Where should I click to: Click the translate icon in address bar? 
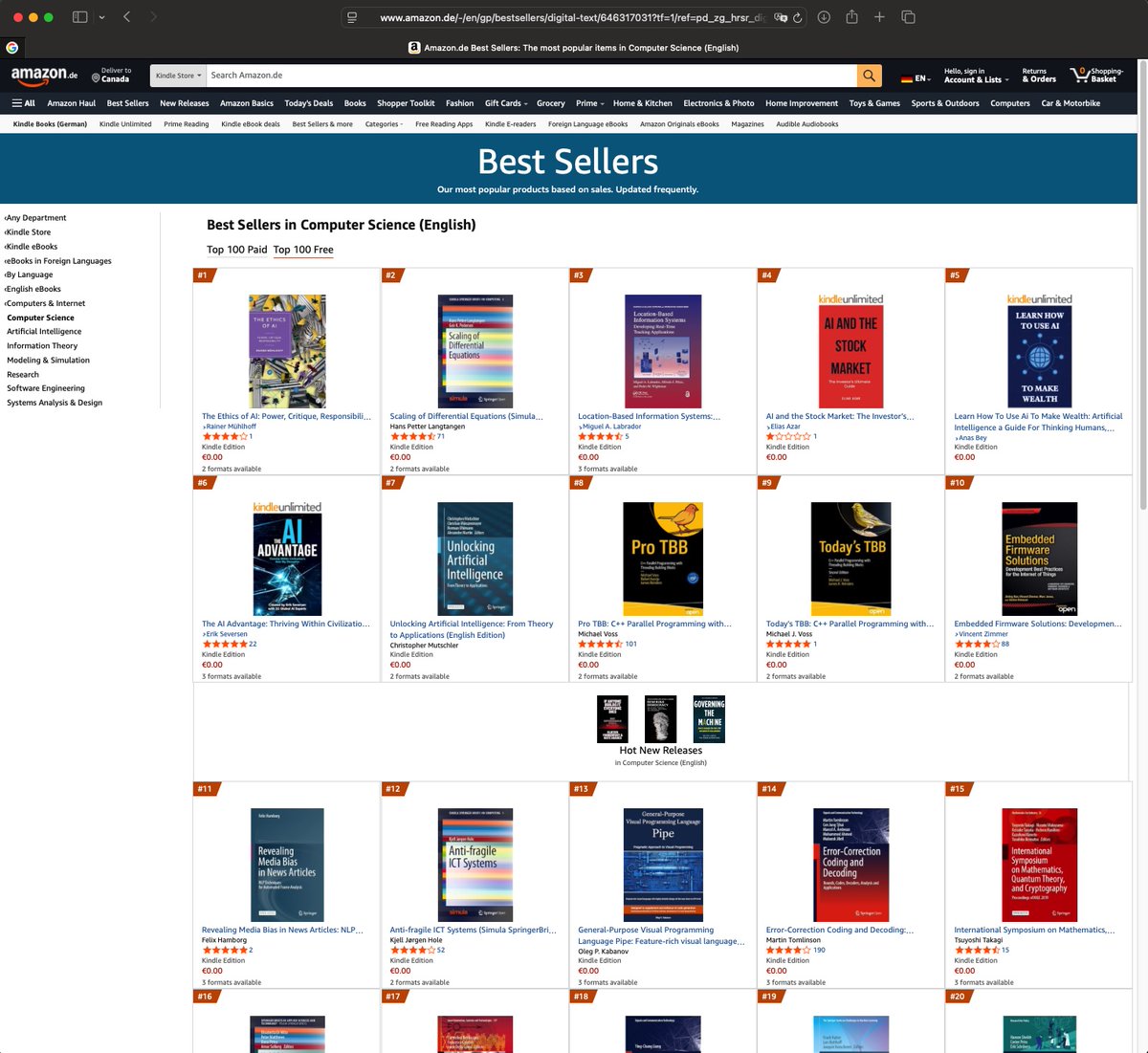point(781,17)
